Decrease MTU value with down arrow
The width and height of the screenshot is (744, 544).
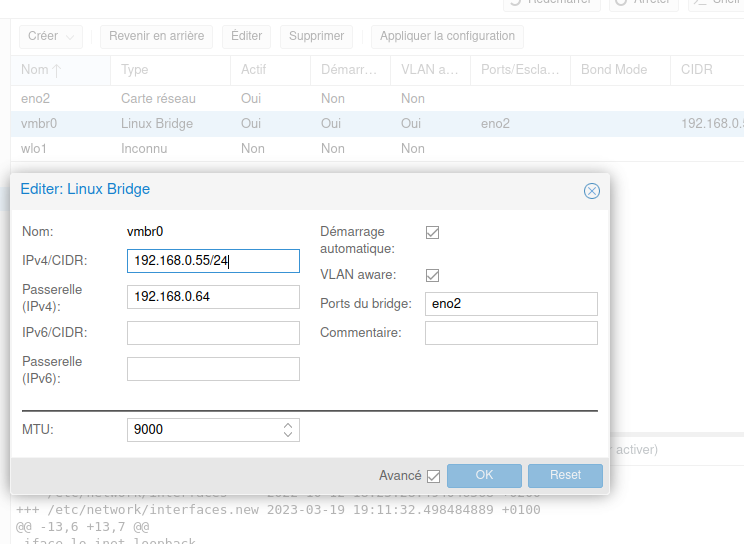[x=288, y=435]
